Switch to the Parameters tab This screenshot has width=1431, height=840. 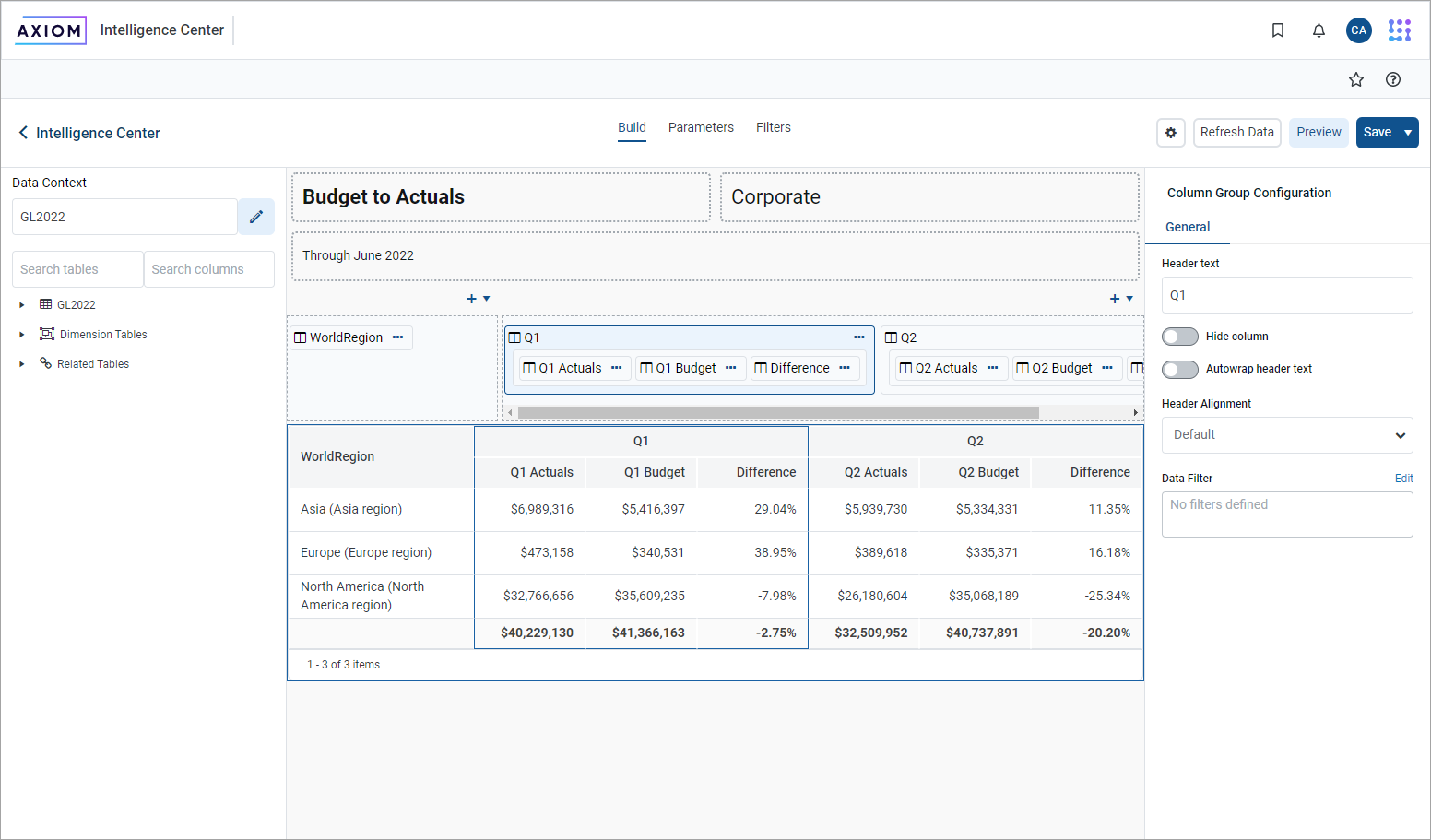point(701,127)
